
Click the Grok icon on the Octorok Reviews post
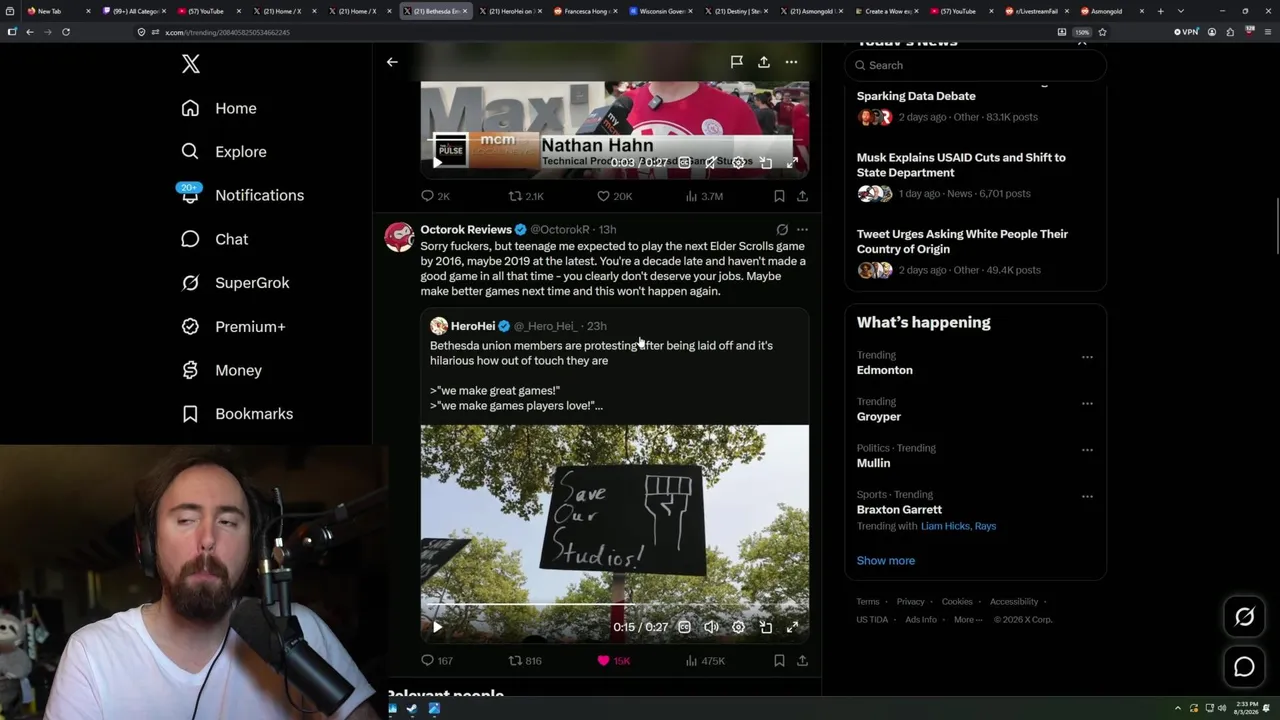(782, 230)
